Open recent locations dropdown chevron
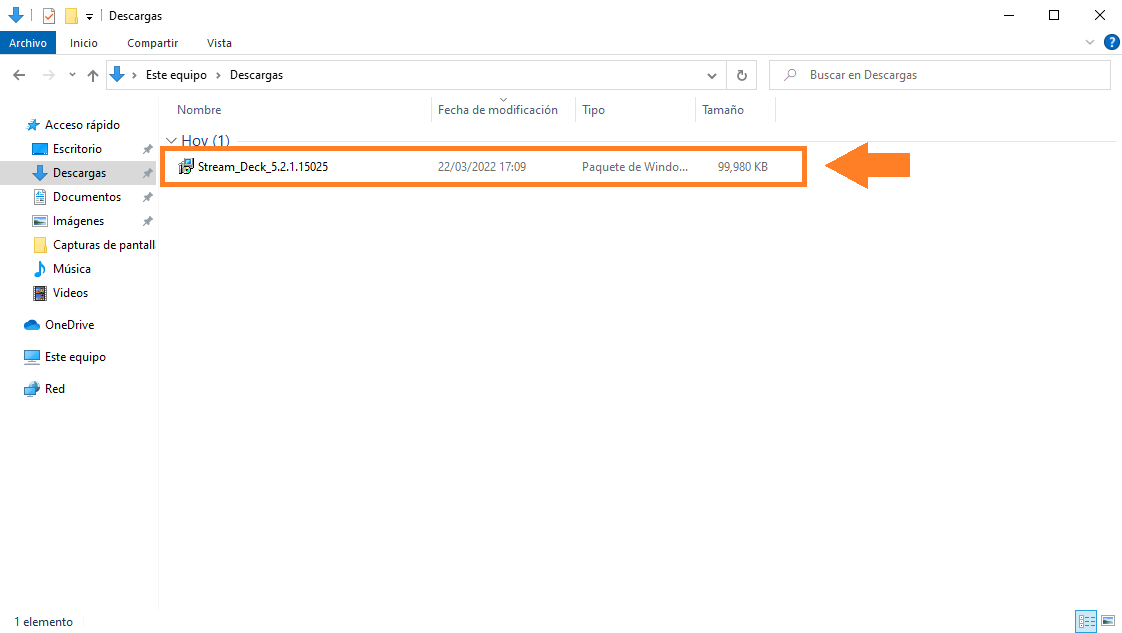Viewport: 1122px width, 633px height. (72, 75)
